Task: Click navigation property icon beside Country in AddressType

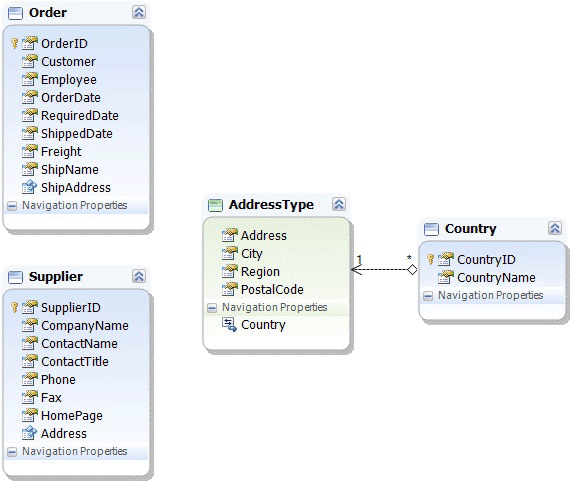Action: pyautogui.click(x=229, y=324)
